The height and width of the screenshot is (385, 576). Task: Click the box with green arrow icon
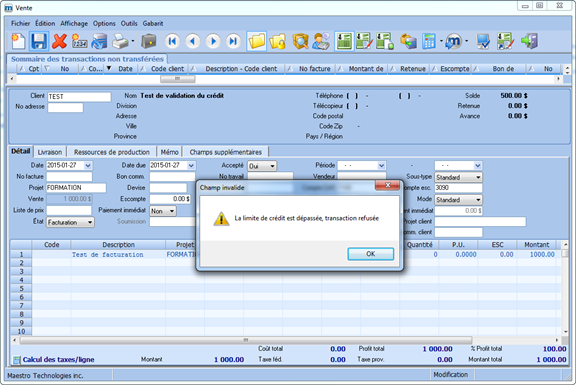click(408, 41)
